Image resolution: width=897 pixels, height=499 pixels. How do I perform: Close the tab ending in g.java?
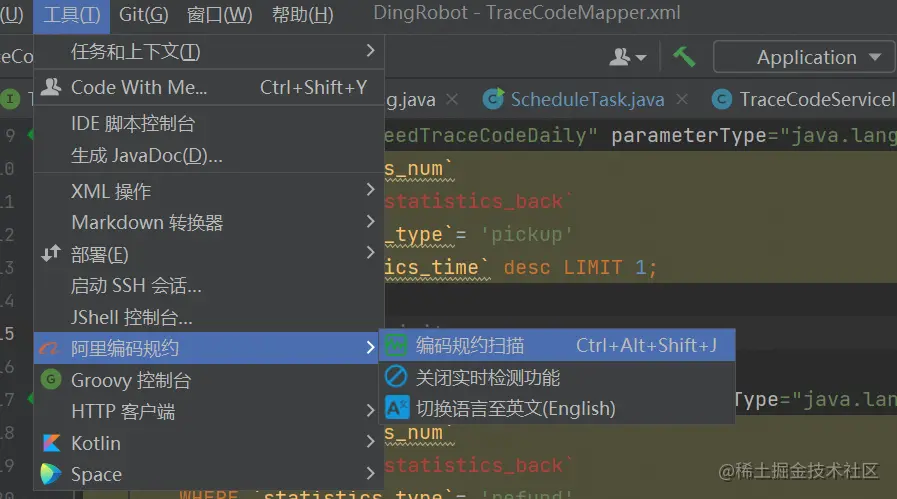click(x=452, y=99)
